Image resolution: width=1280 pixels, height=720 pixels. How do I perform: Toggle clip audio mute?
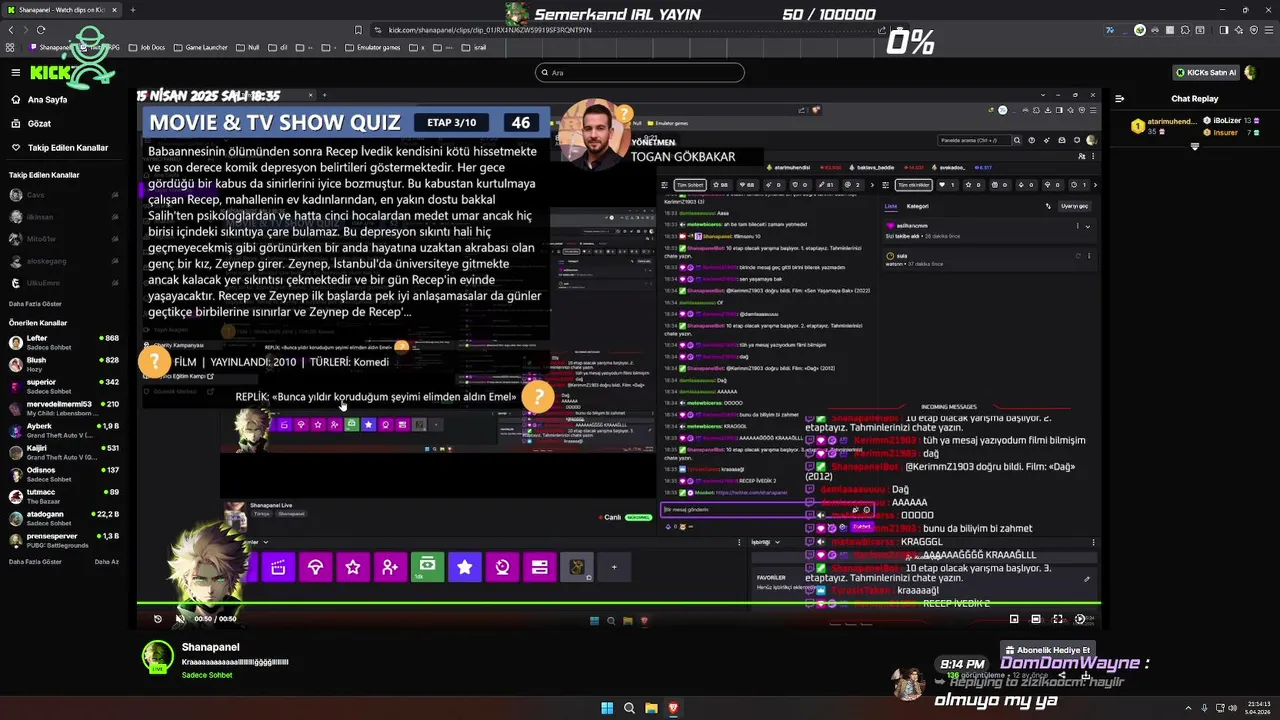[x=180, y=619]
